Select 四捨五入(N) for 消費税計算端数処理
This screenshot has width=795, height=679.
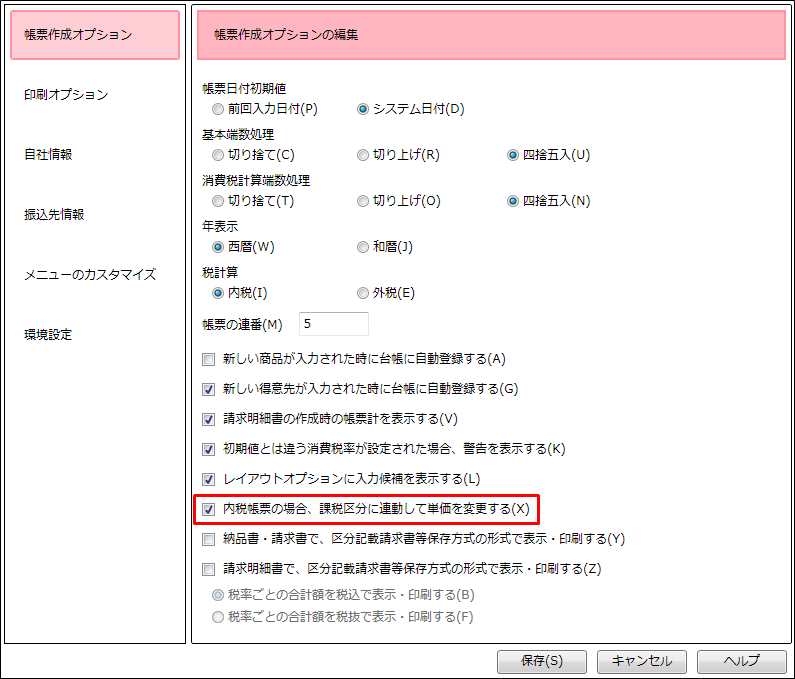(x=513, y=201)
